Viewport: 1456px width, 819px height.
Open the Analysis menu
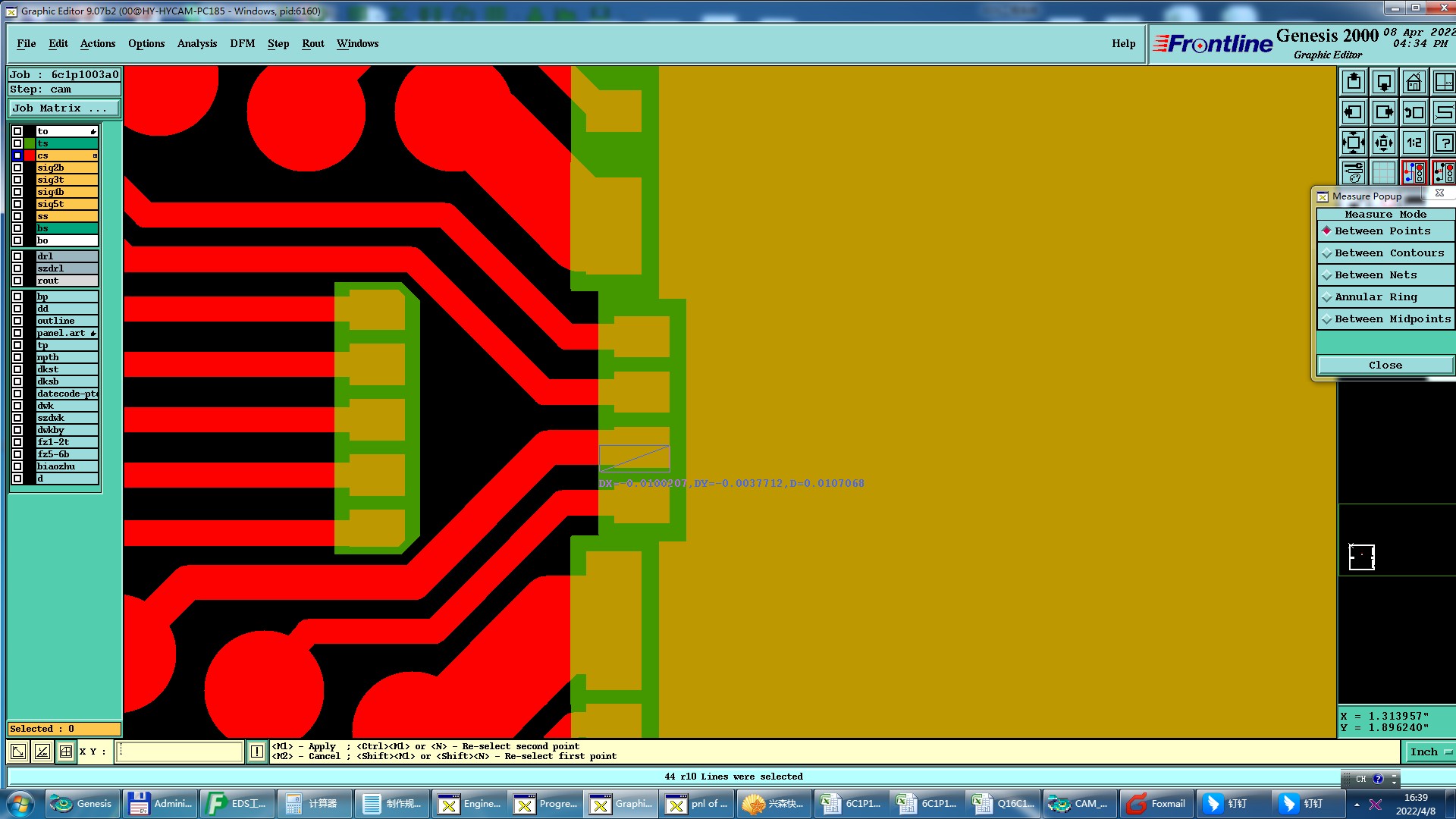click(x=196, y=43)
